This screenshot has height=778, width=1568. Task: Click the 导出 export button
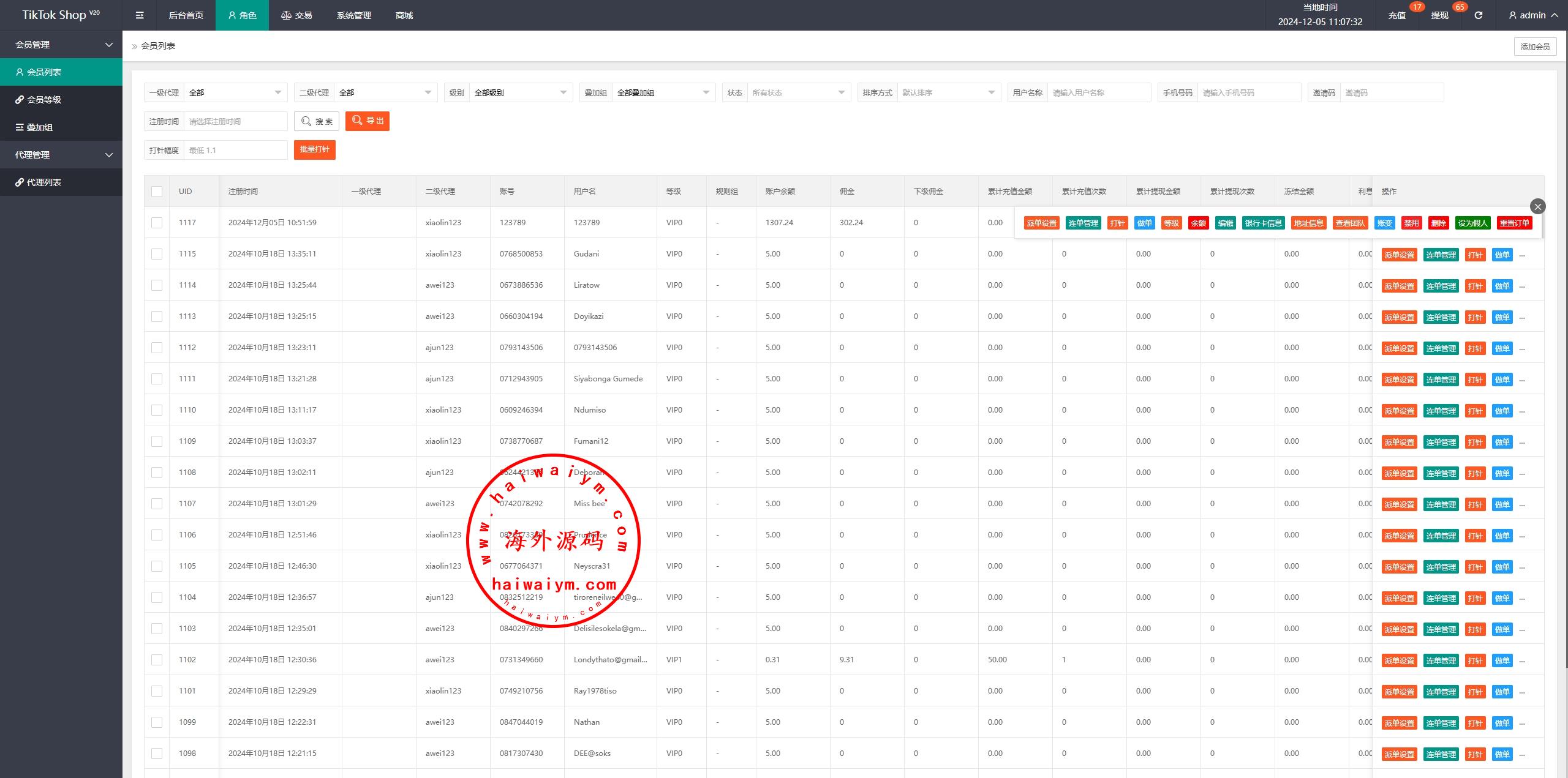tap(367, 121)
